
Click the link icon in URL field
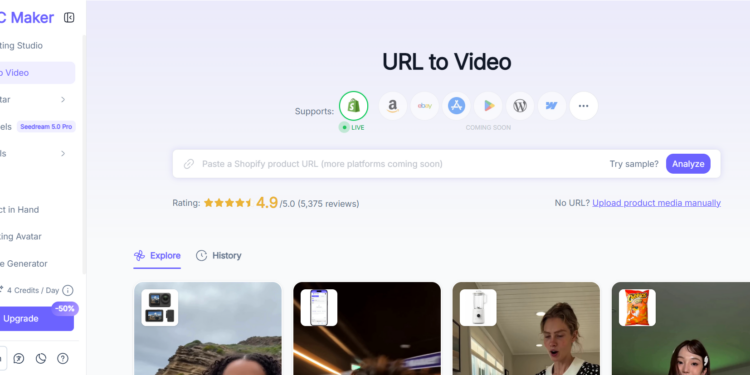point(189,164)
